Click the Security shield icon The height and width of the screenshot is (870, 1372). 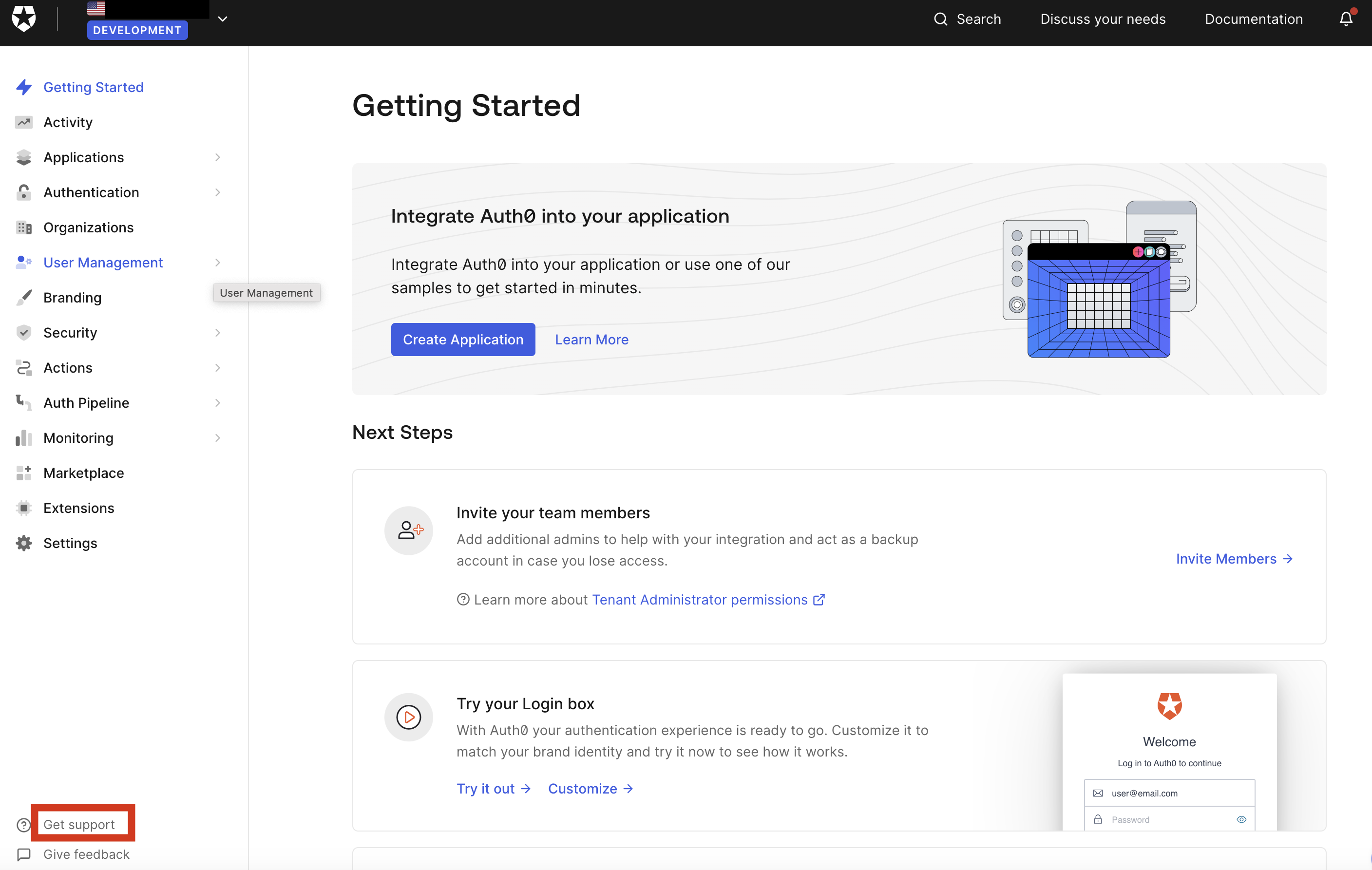tap(24, 333)
